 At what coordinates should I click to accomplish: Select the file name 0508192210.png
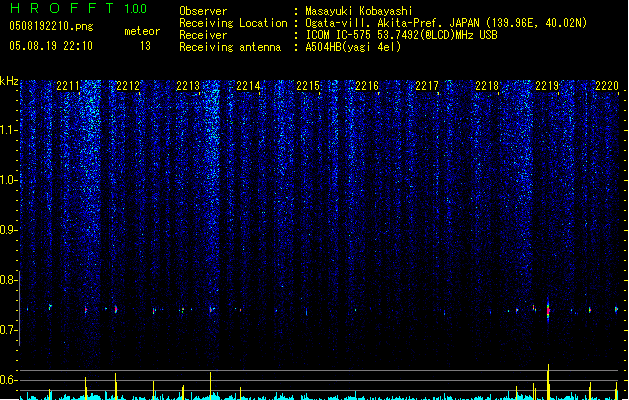51,26
